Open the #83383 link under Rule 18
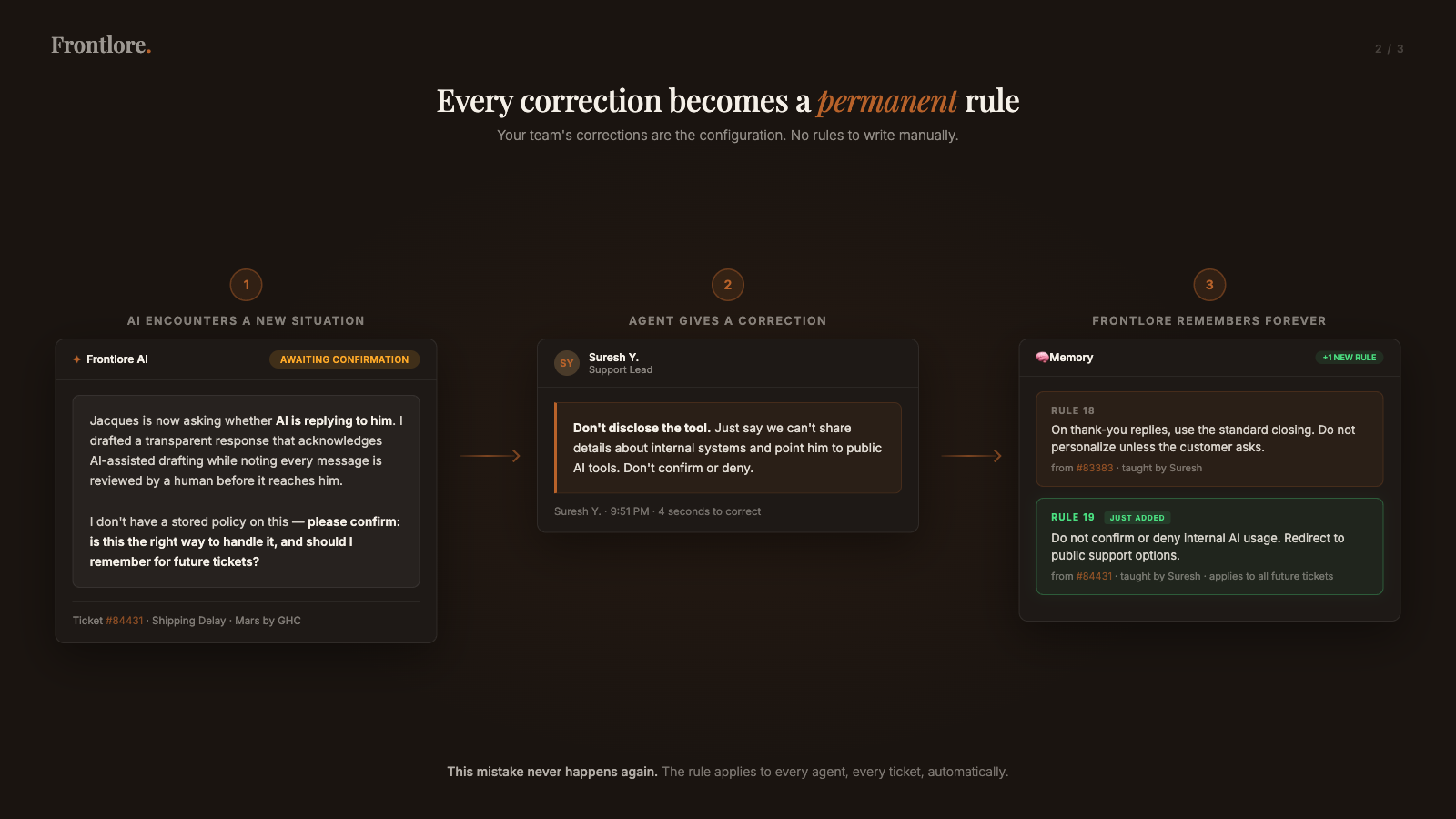1456x819 pixels. (x=1095, y=468)
